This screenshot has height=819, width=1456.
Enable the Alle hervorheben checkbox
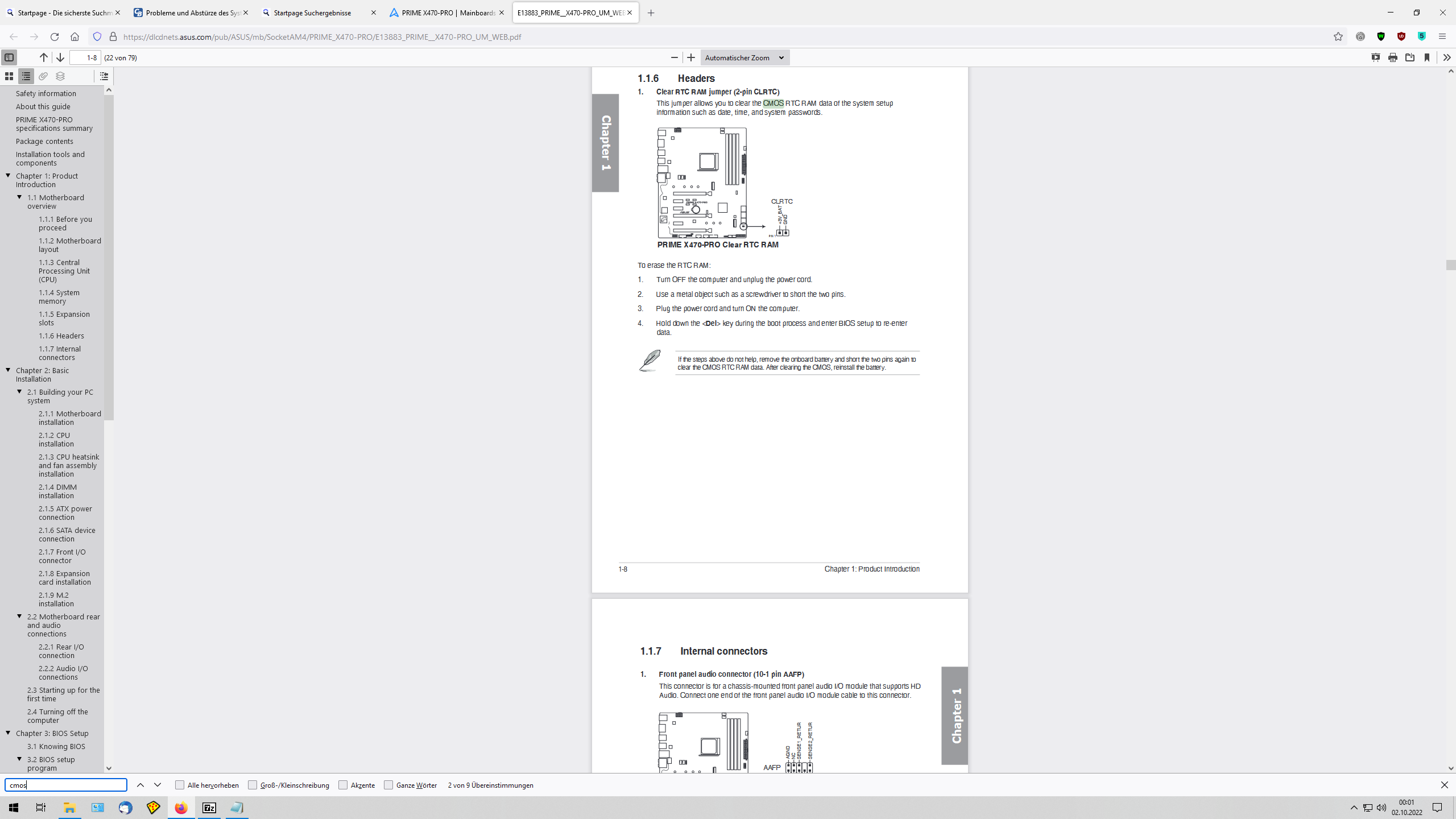[x=180, y=785]
